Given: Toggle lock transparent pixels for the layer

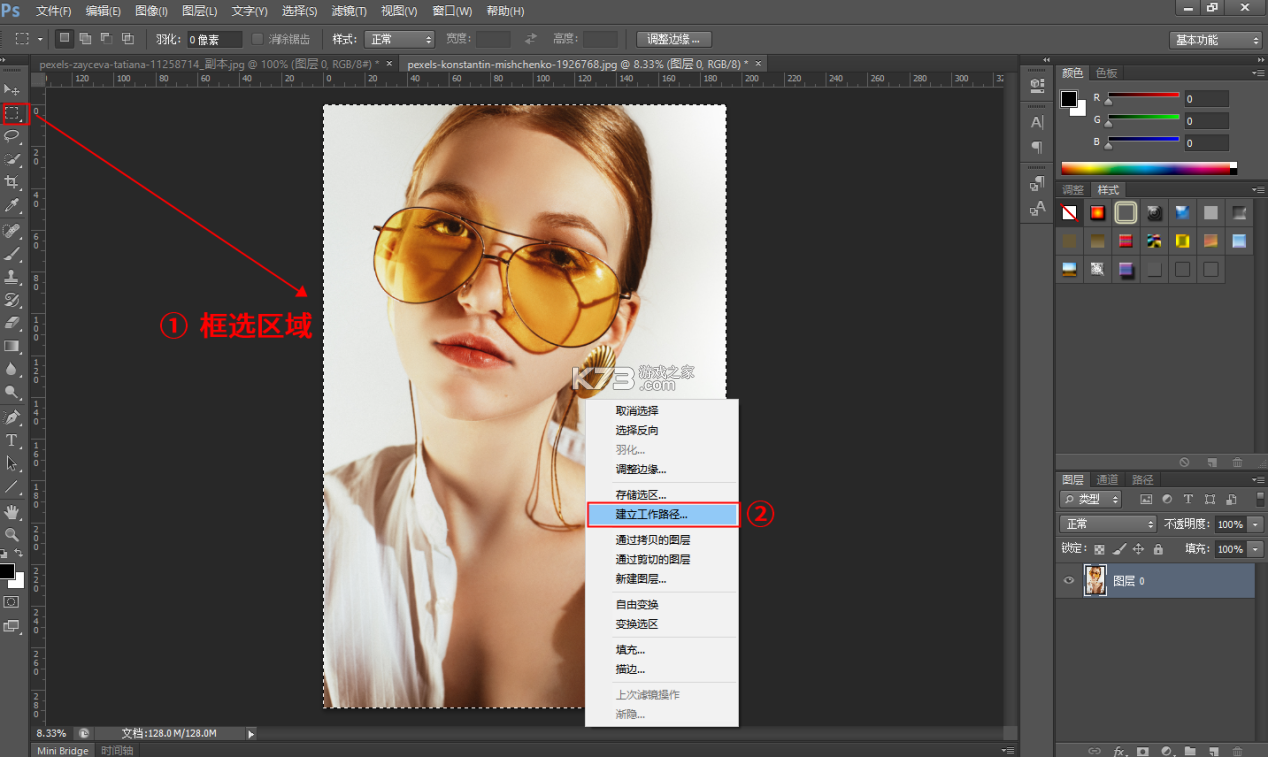Looking at the screenshot, I should 1099,549.
